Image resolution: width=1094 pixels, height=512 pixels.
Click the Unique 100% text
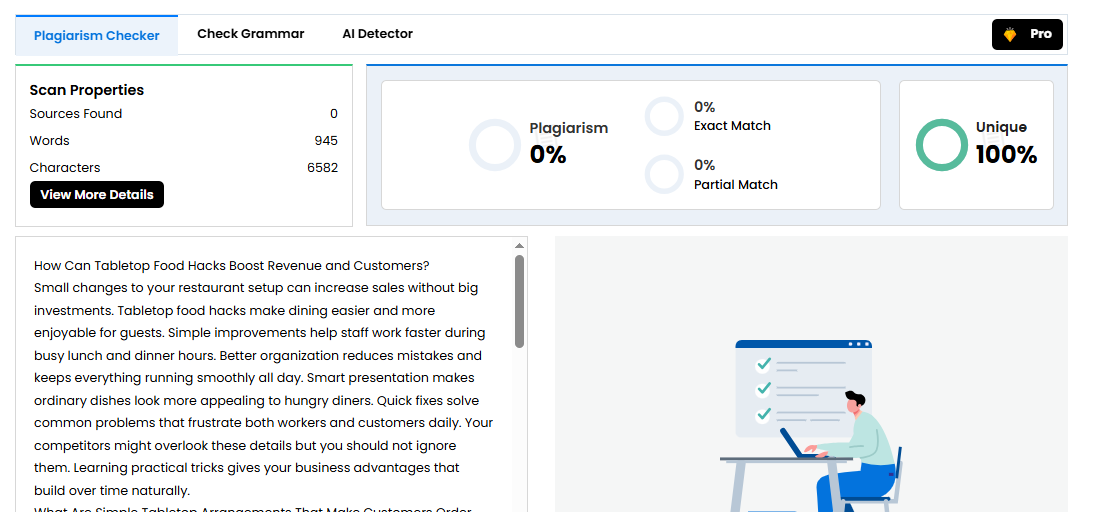click(1005, 144)
